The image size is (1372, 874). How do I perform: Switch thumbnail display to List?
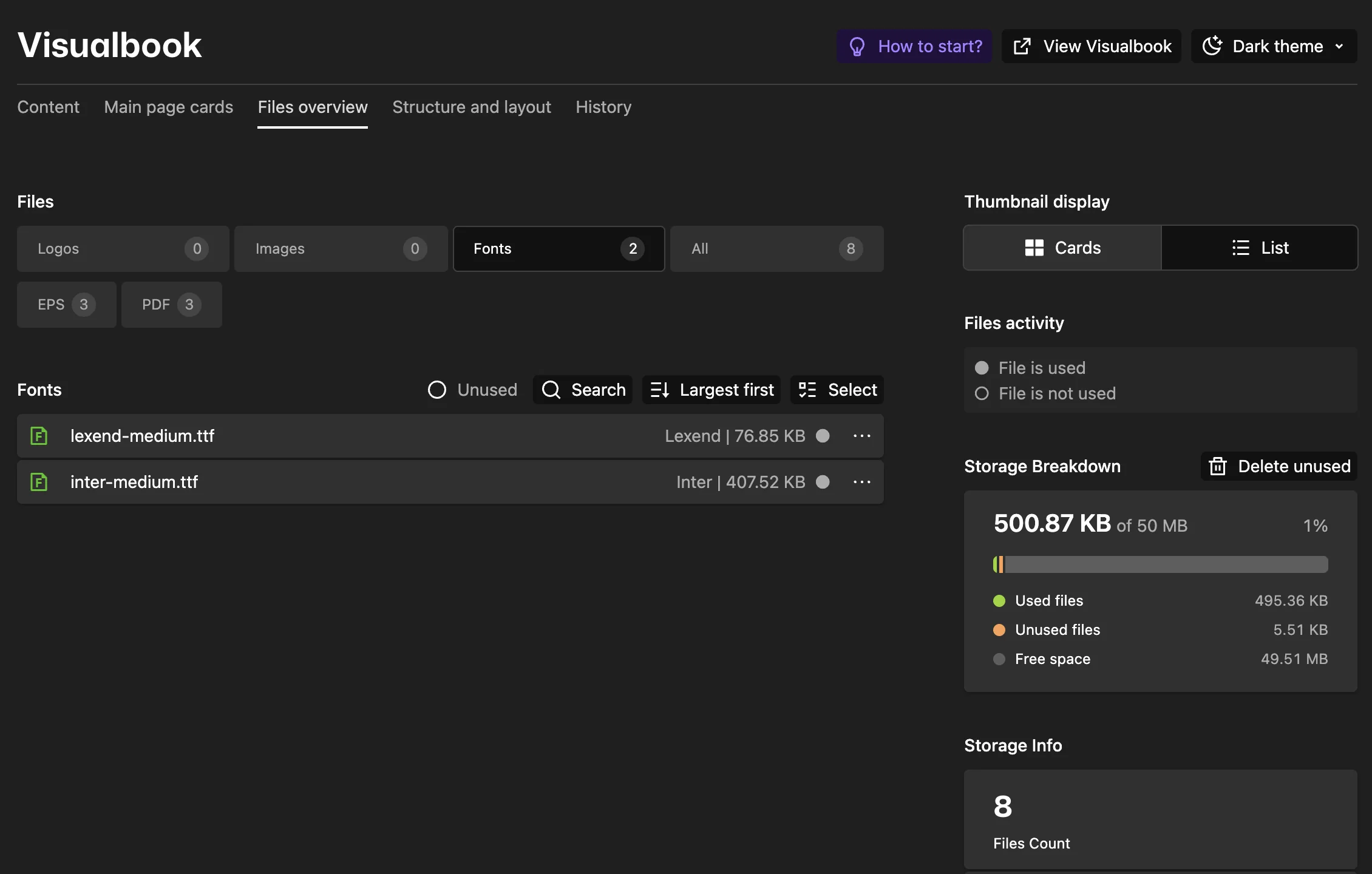[1260, 248]
